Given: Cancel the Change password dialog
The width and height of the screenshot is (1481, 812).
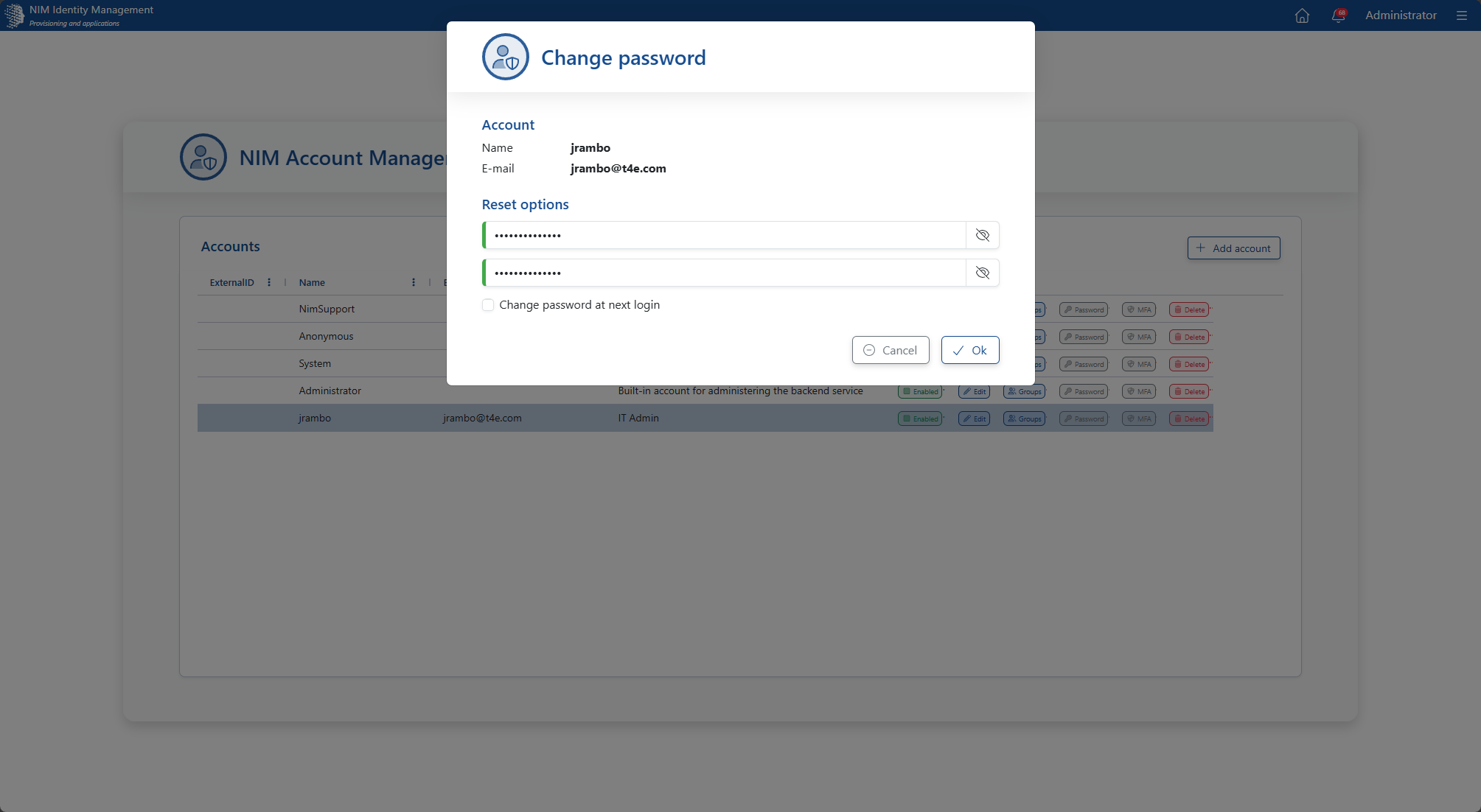Looking at the screenshot, I should 891,350.
